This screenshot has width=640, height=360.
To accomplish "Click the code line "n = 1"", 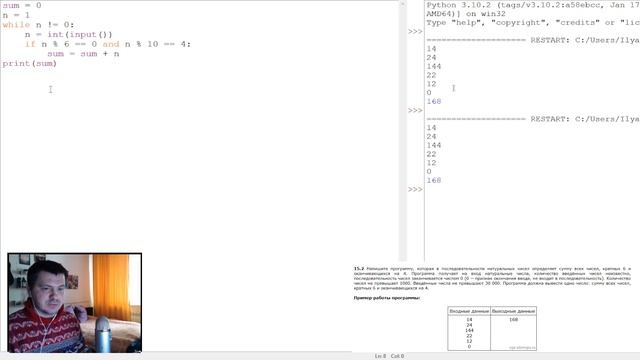I will tap(16, 15).
